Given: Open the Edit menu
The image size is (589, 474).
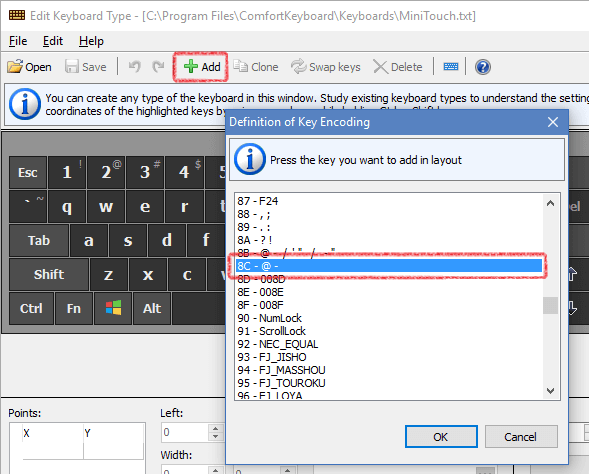Looking at the screenshot, I should (x=53, y=41).
